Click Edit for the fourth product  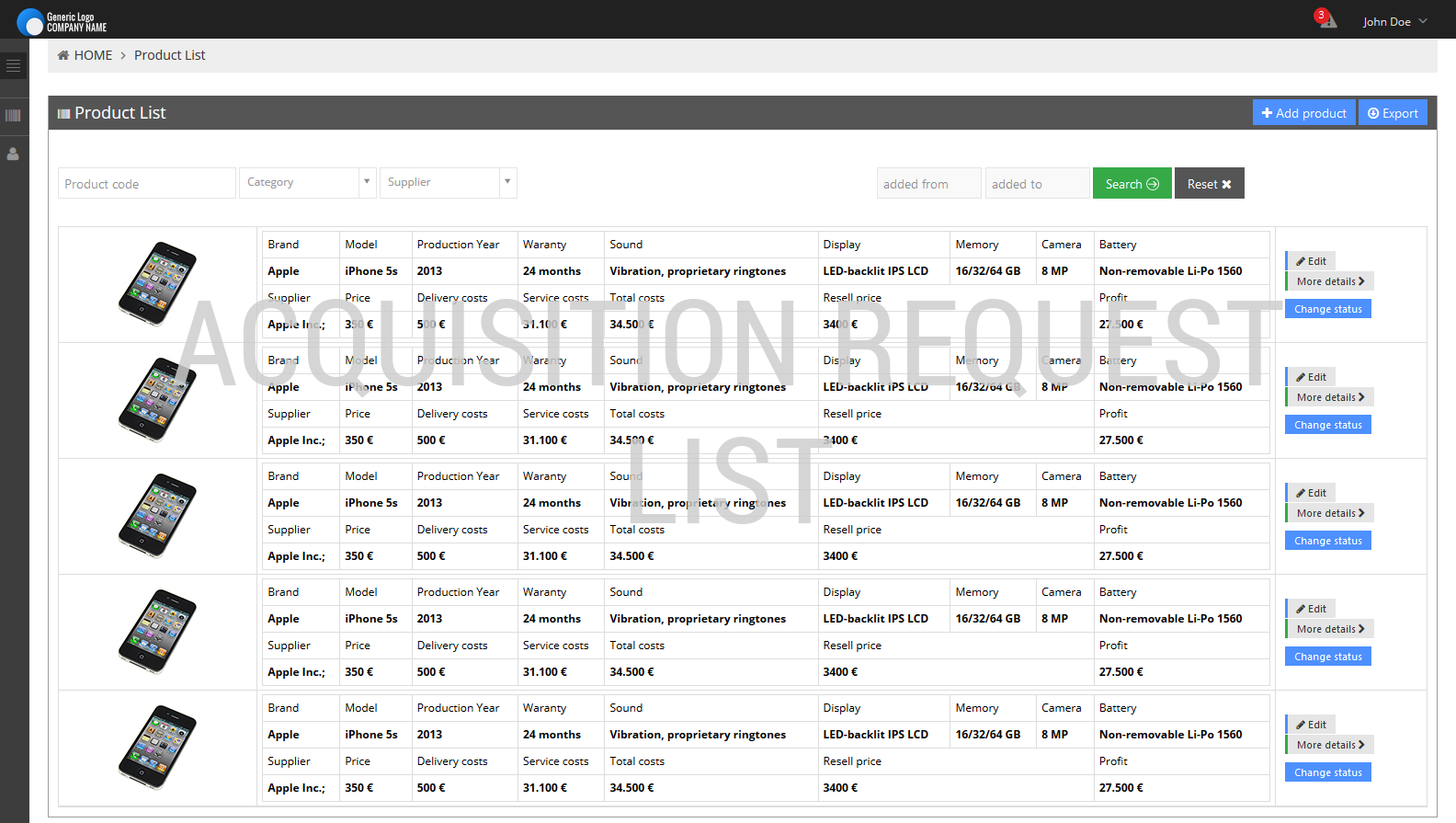click(1311, 609)
